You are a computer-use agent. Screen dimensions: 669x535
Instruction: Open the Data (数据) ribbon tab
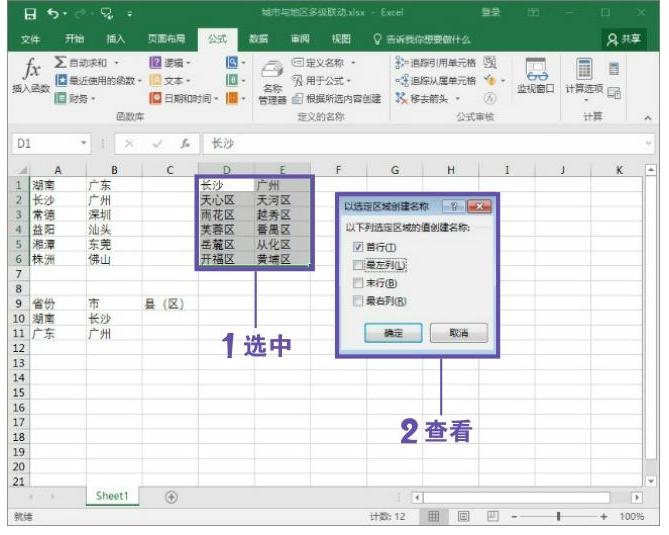[x=258, y=39]
